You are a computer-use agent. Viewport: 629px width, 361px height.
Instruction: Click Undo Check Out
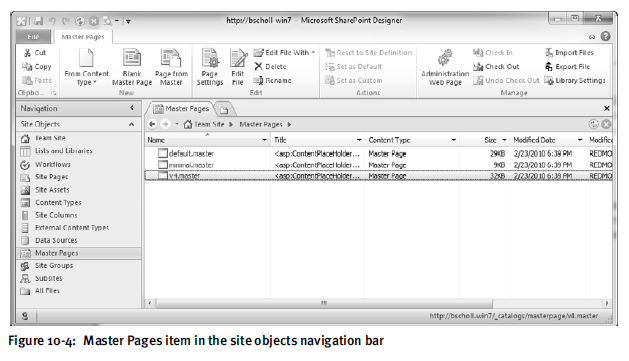506,80
